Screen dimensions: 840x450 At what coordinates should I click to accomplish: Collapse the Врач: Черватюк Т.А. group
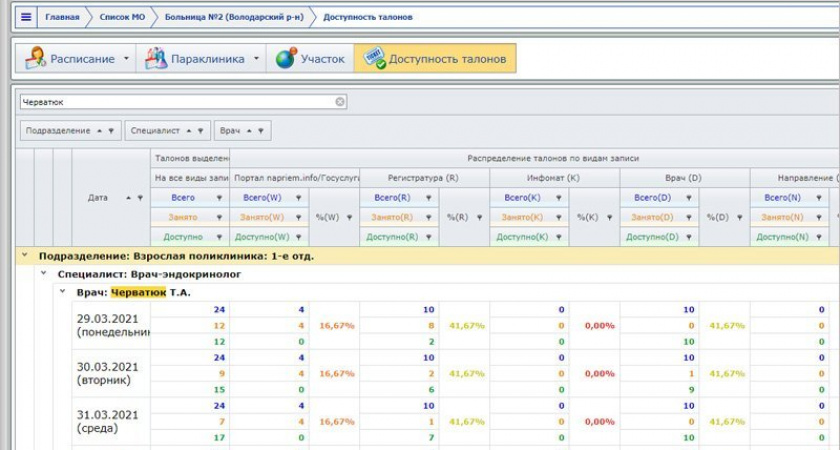[x=62, y=292]
